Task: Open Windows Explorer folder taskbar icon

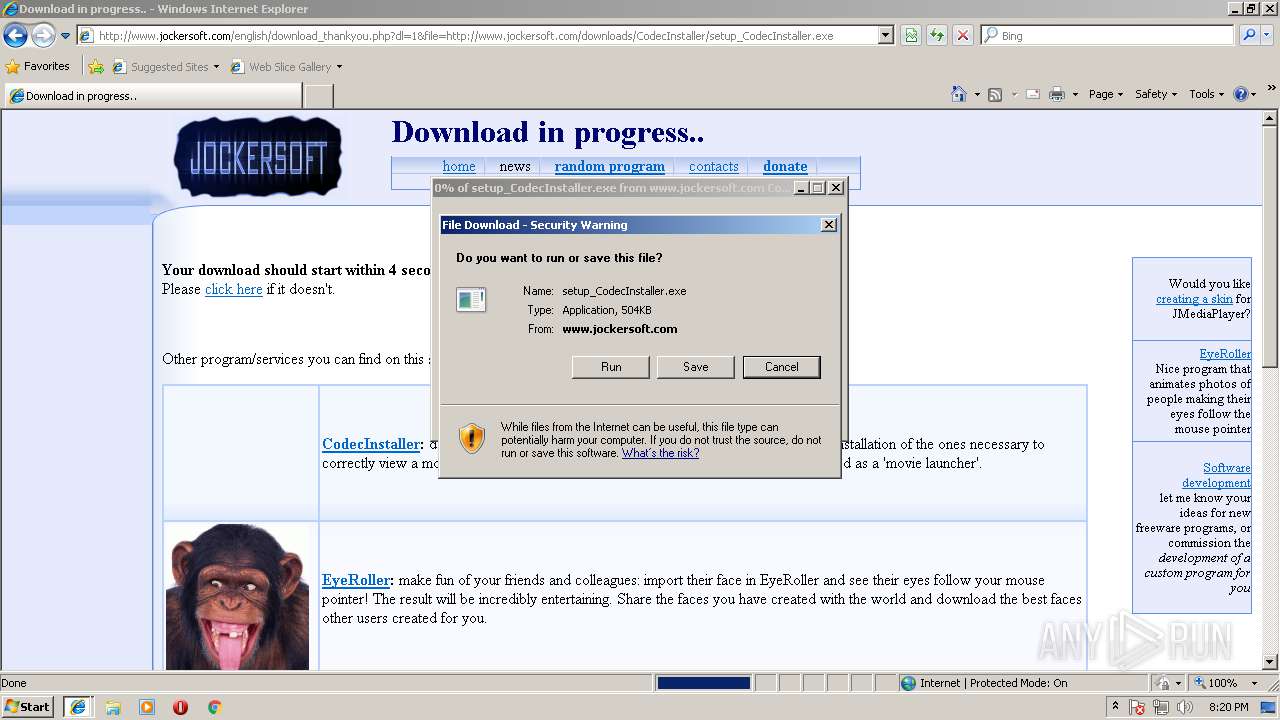Action: pyautogui.click(x=113, y=707)
